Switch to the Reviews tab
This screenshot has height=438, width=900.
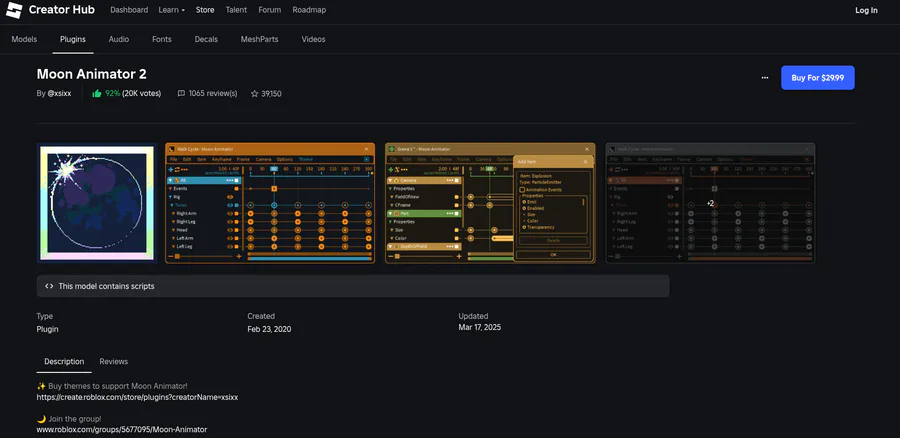[114, 362]
